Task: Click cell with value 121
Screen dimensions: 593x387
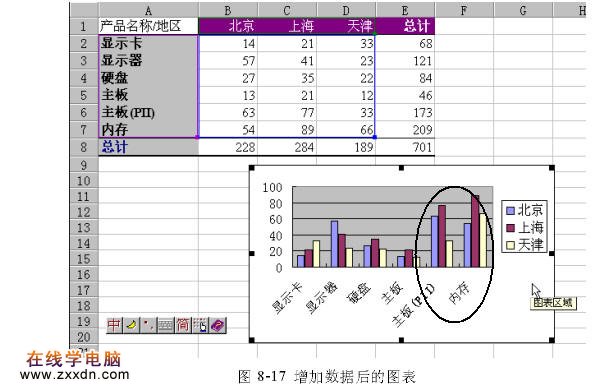Action: pyautogui.click(x=405, y=61)
